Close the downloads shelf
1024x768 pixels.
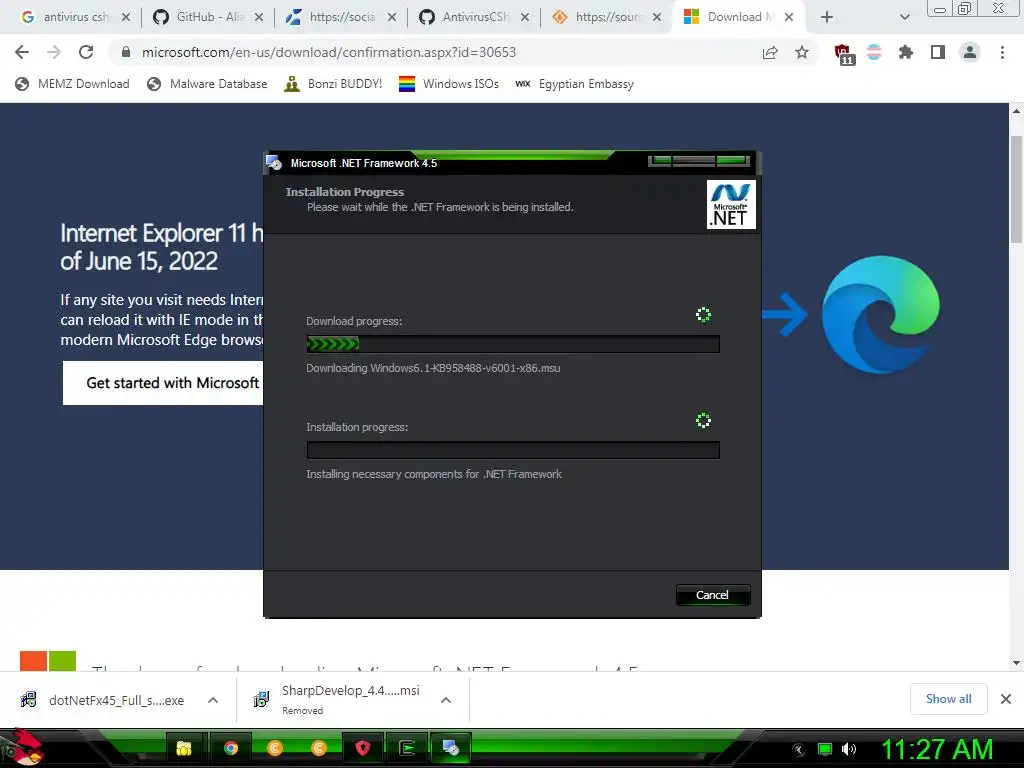[1006, 699]
